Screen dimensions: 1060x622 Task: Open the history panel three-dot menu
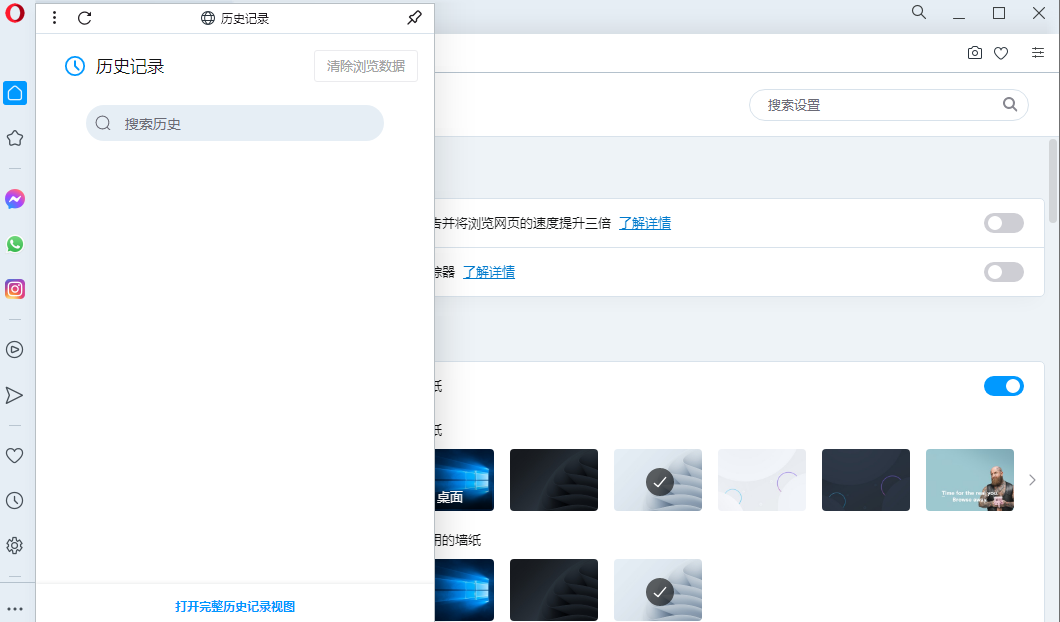click(54, 17)
